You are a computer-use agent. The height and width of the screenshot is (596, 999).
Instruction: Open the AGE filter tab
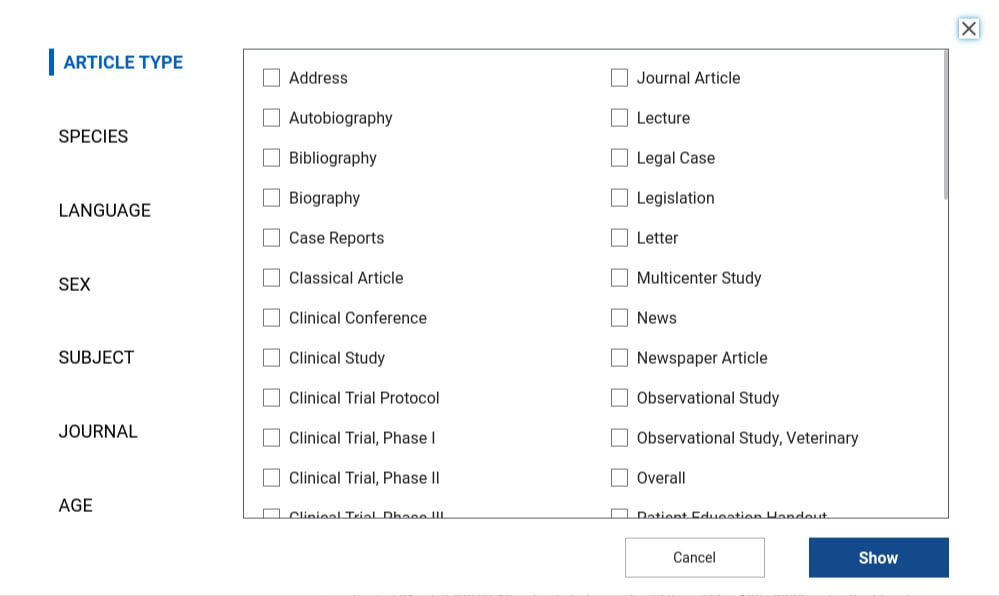coord(76,505)
